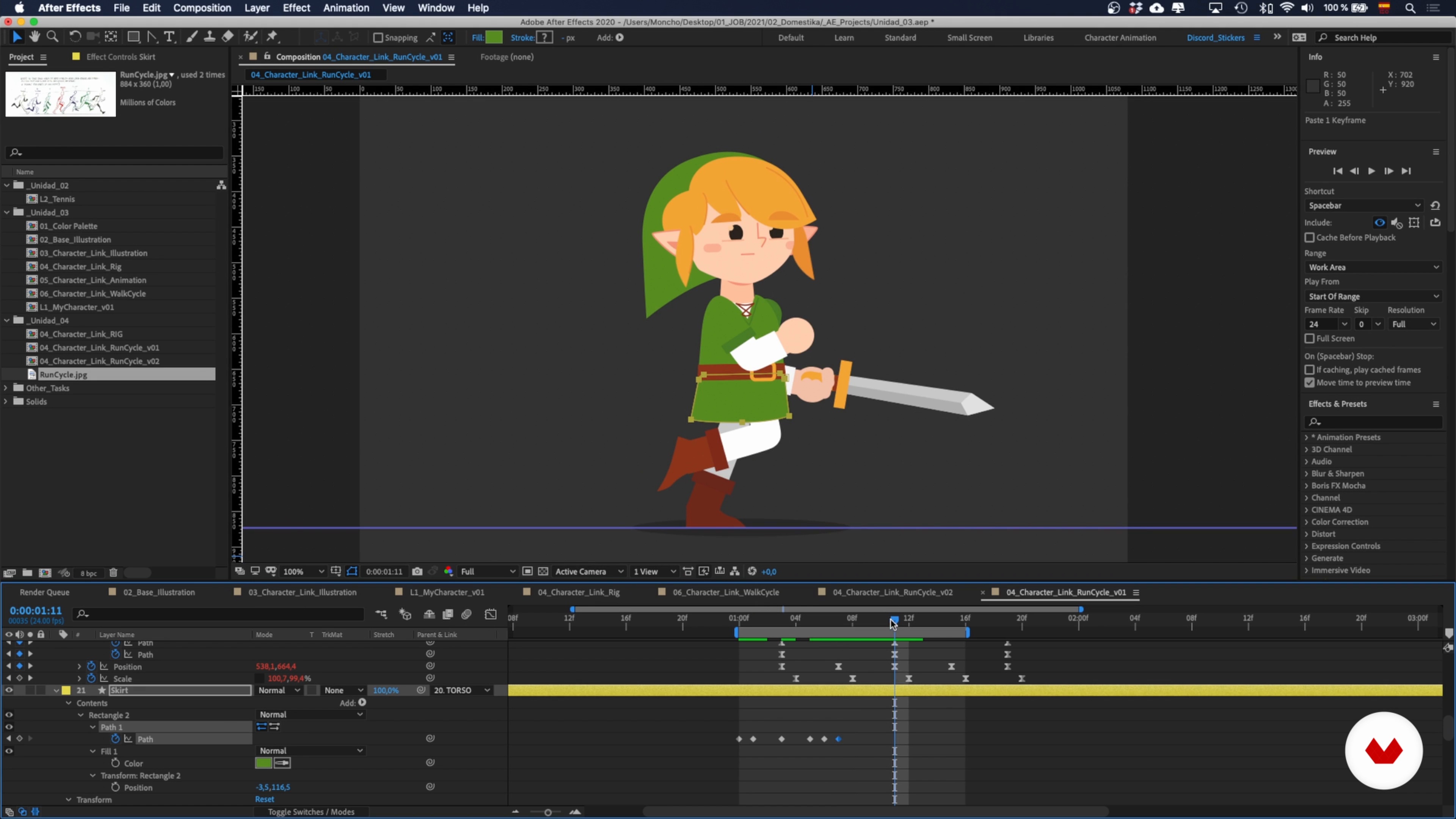This screenshot has width=1456, height=819.
Task: Play the preview
Action: (1371, 171)
